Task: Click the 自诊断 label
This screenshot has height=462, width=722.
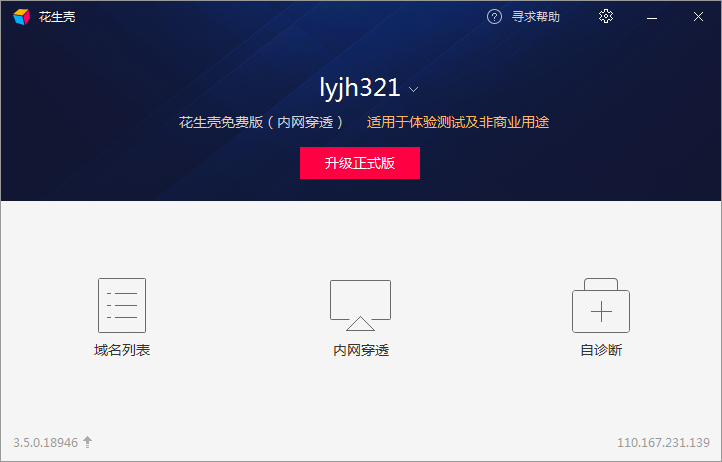Action: [601, 350]
